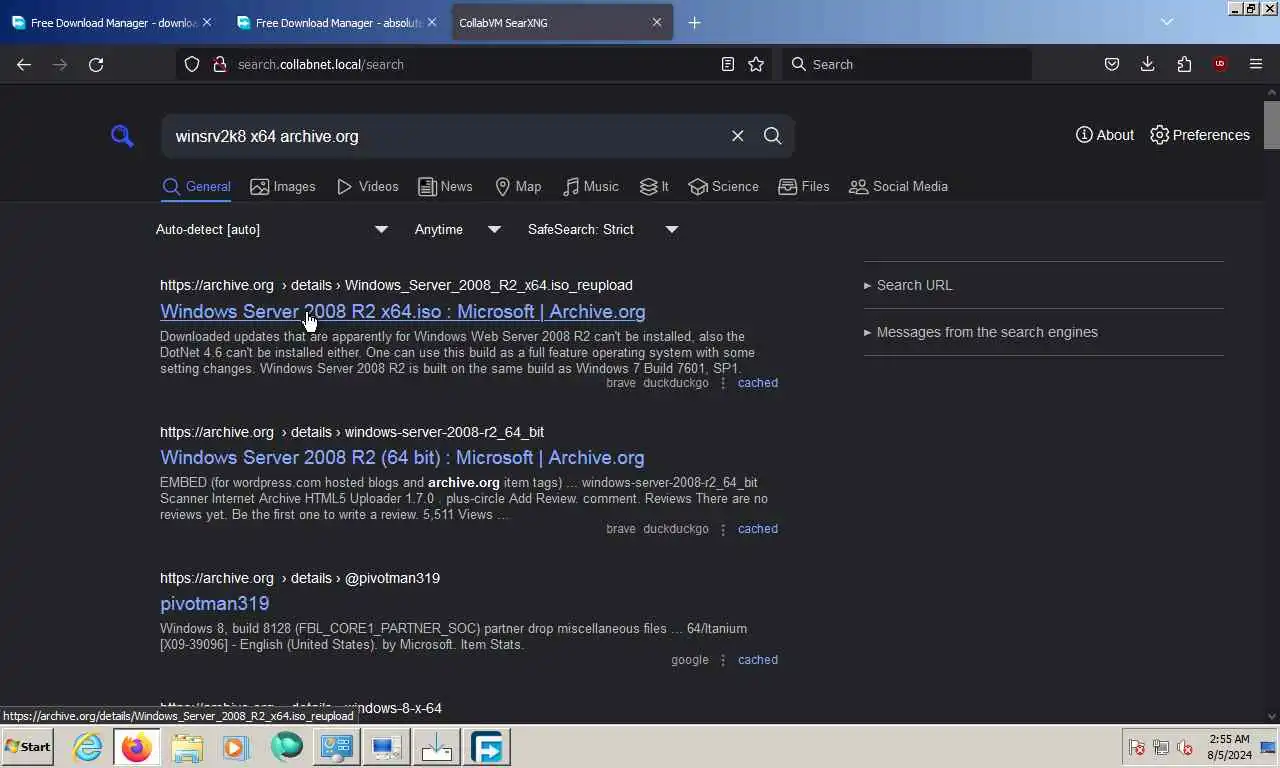Viewport: 1280px width, 768px height.
Task: Clear the search query text
Action: point(737,136)
